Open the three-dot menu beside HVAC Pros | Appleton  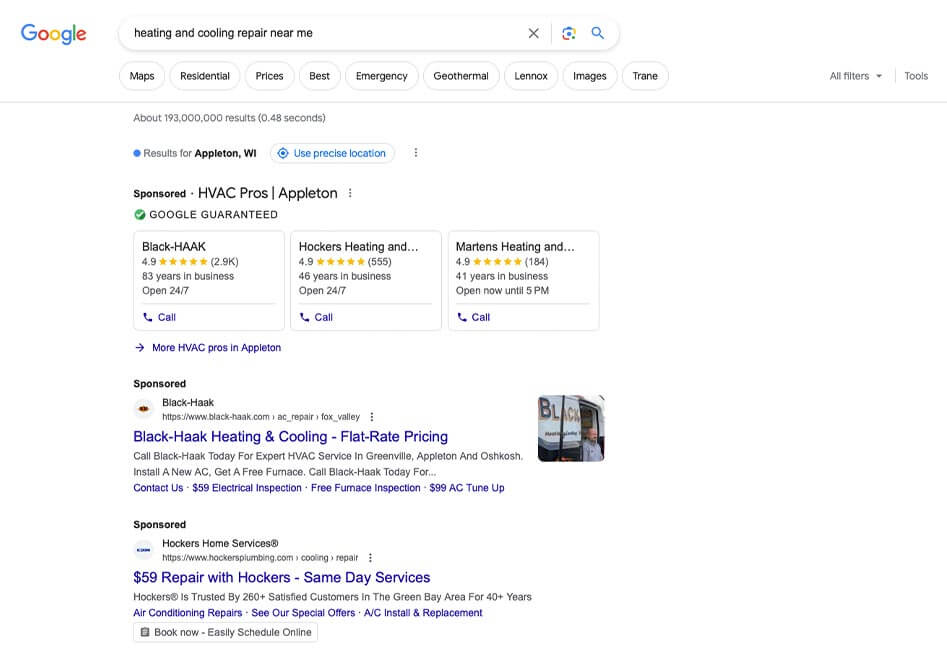click(x=350, y=193)
